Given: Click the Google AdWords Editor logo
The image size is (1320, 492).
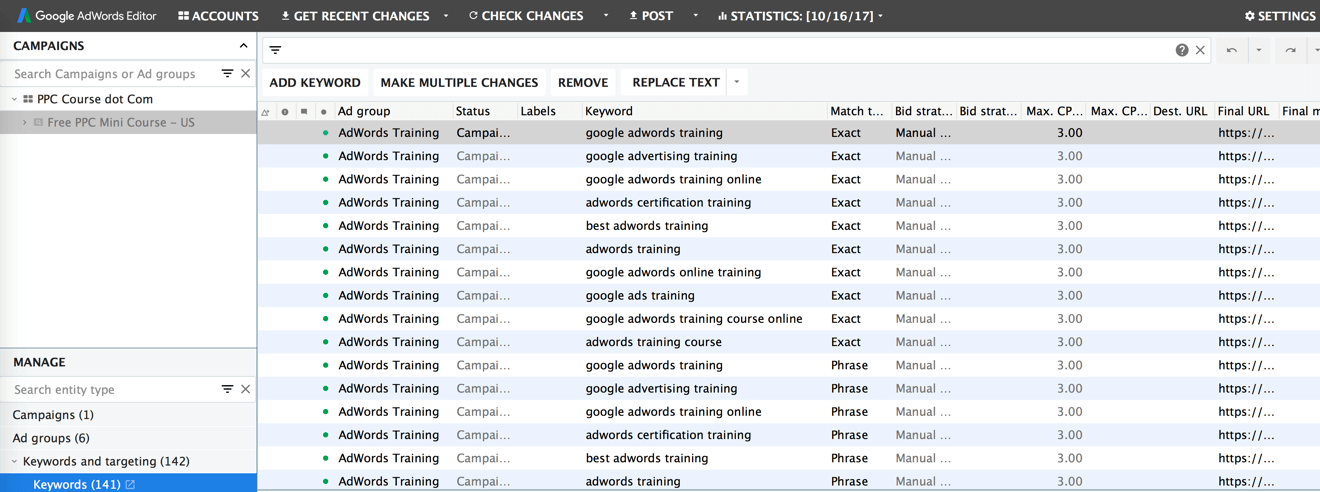Looking at the screenshot, I should pyautogui.click(x=86, y=16).
